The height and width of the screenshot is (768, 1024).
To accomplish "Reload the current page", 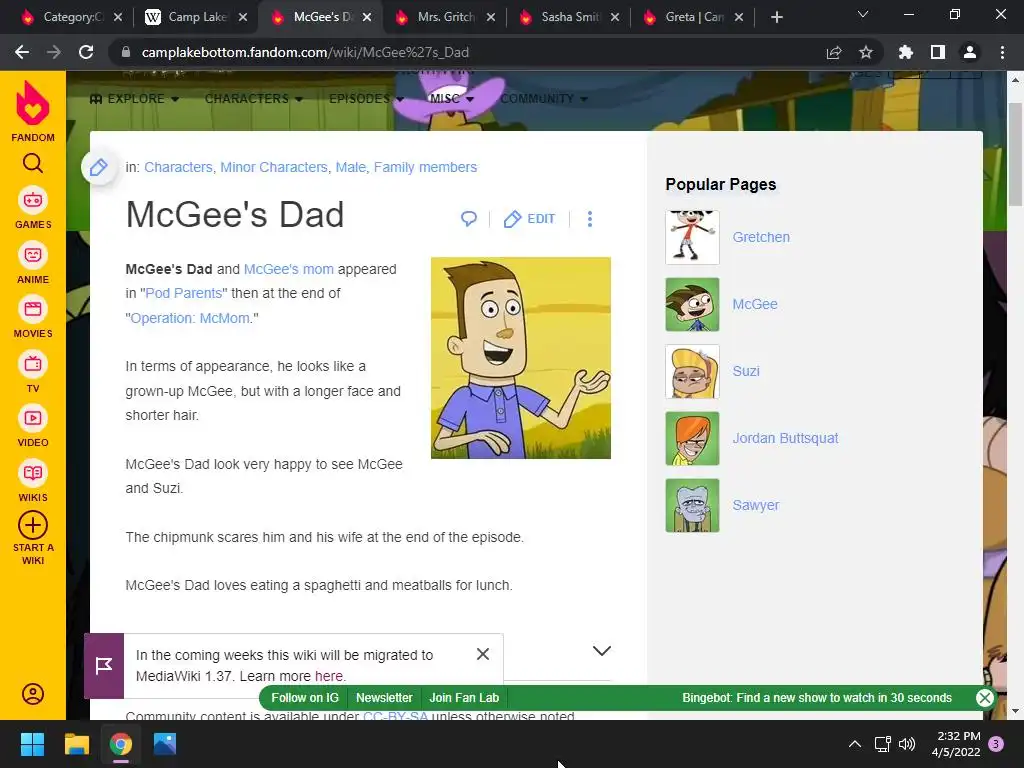I will [86, 52].
